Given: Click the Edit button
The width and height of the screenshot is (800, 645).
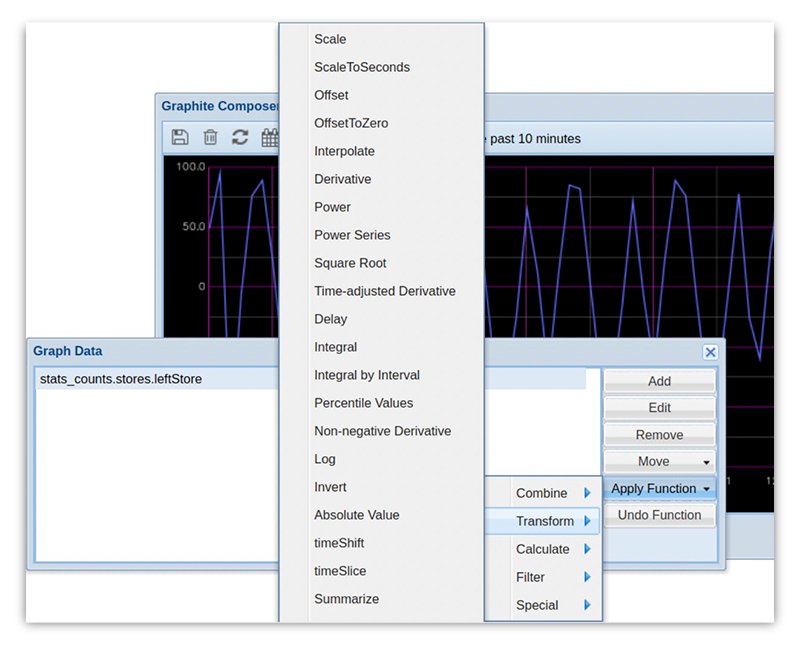Looking at the screenshot, I should tap(659, 408).
